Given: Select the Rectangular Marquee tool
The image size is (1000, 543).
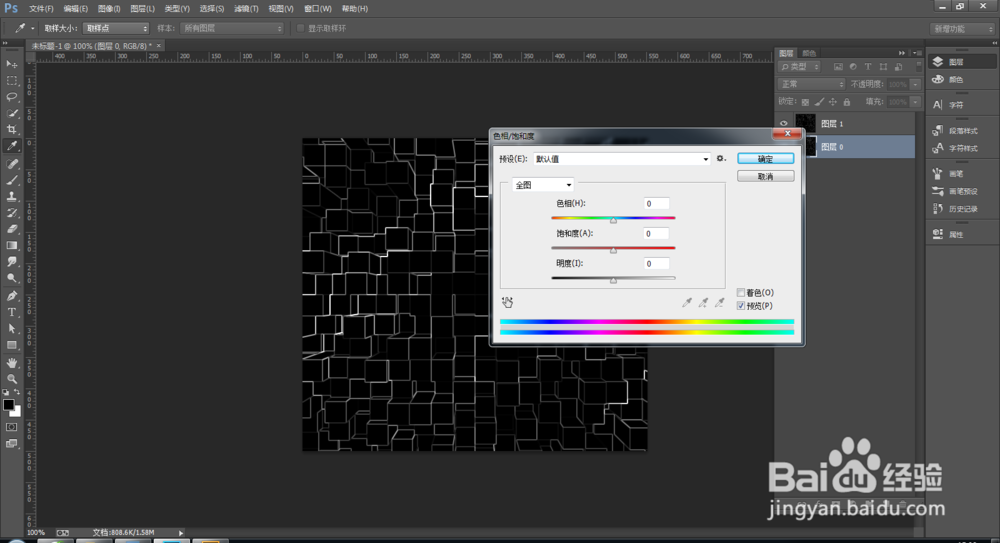Looking at the screenshot, I should [x=11, y=80].
